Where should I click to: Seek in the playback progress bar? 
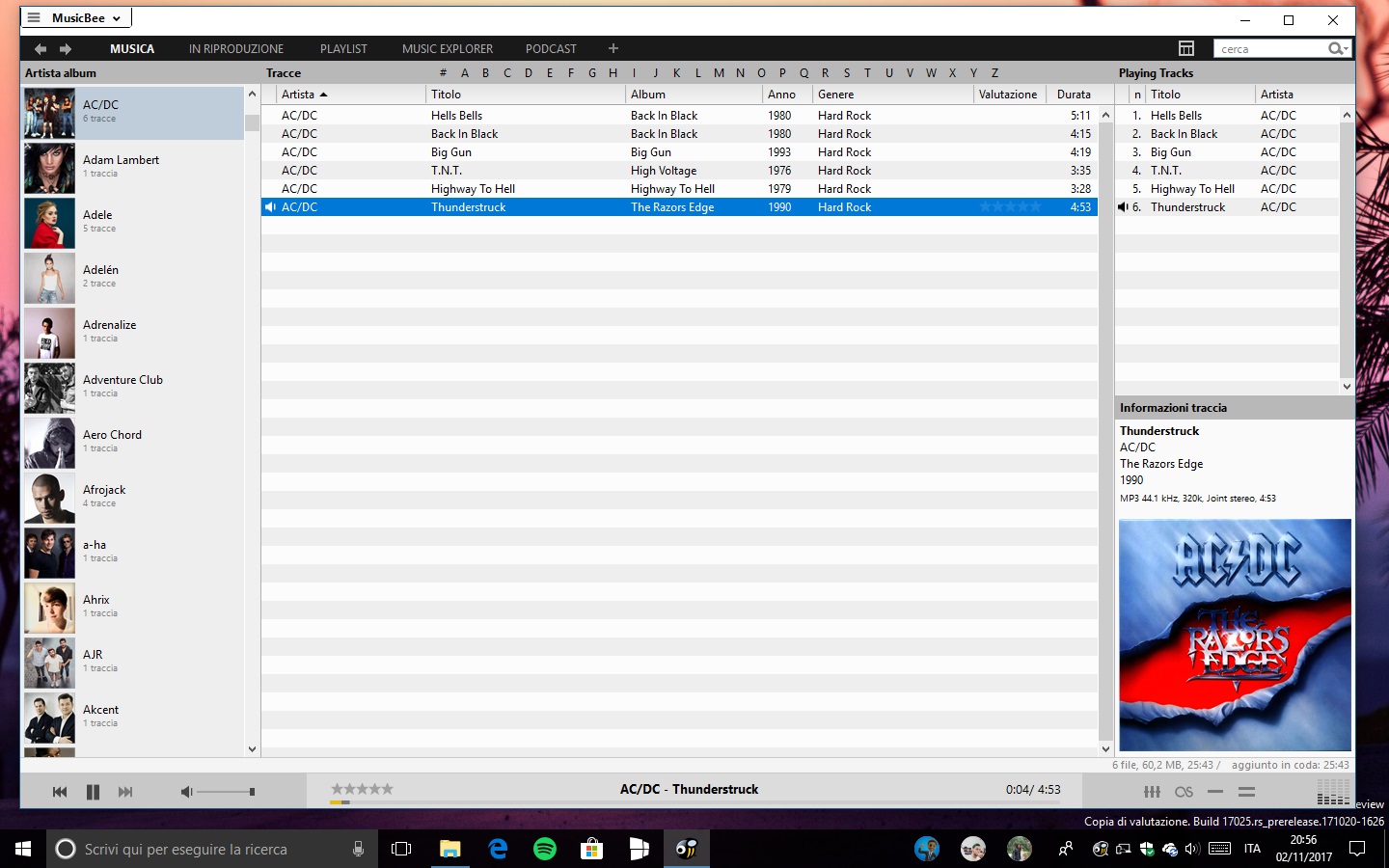(x=694, y=802)
